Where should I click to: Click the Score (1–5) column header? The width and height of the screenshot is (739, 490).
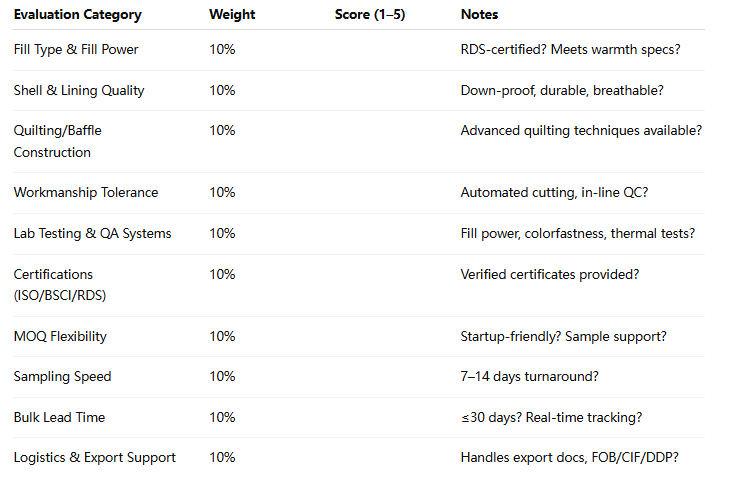coord(370,15)
